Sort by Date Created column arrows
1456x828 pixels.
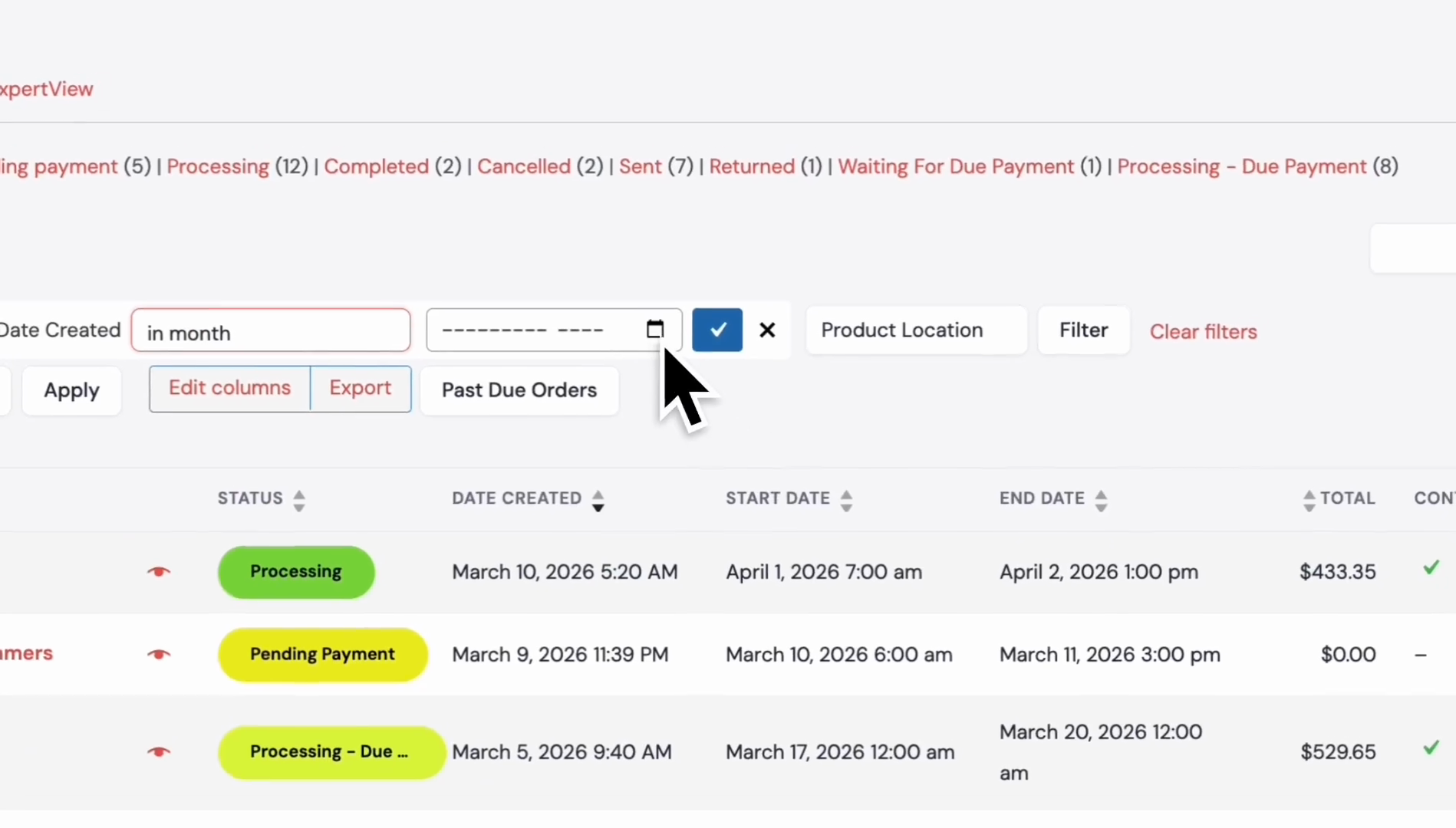click(598, 501)
